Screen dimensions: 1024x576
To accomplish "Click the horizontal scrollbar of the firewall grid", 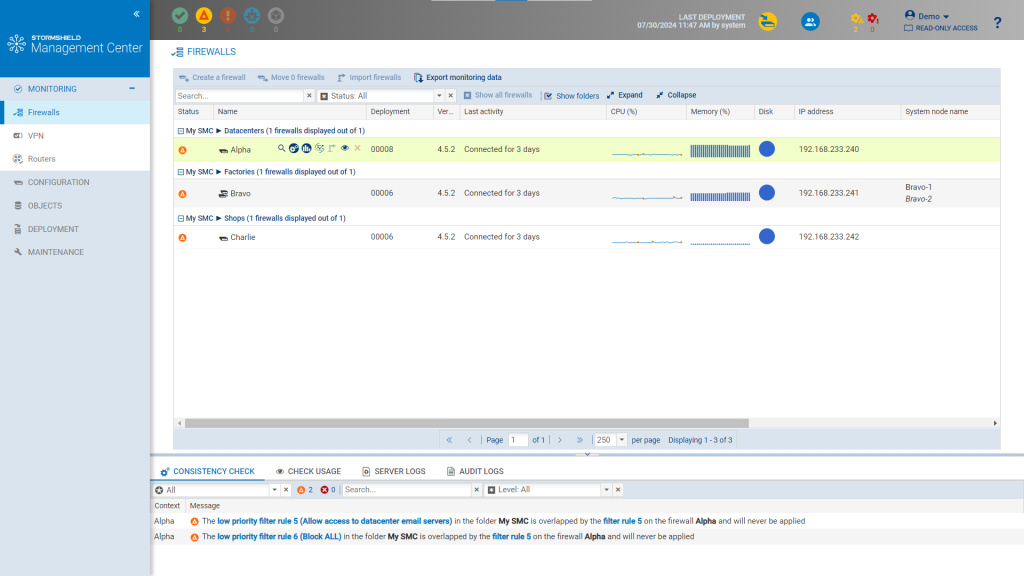I will (x=466, y=423).
